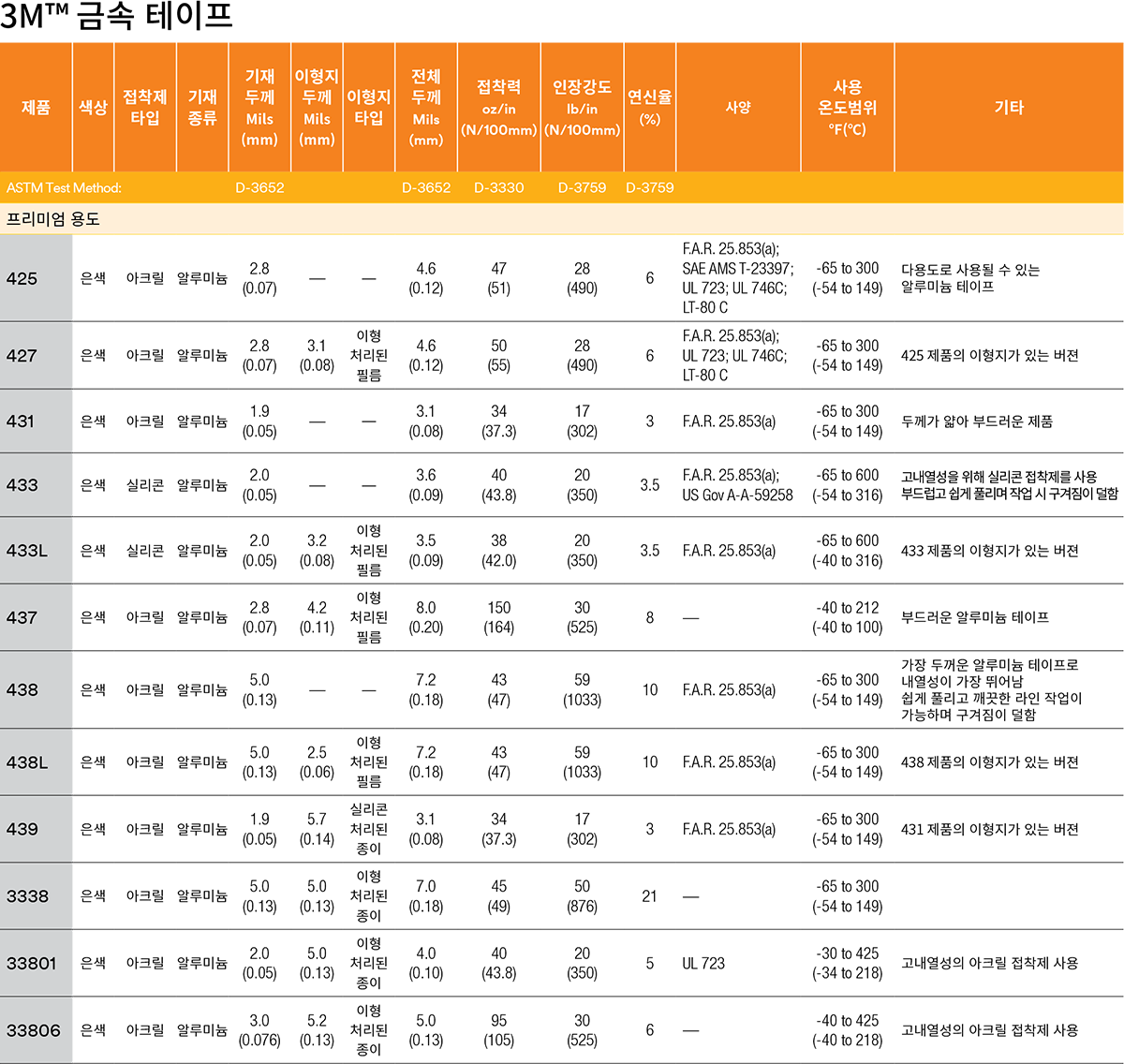Click the 사용 온도범위 column header
Viewport: 1124px width, 1064px height.
[847, 108]
